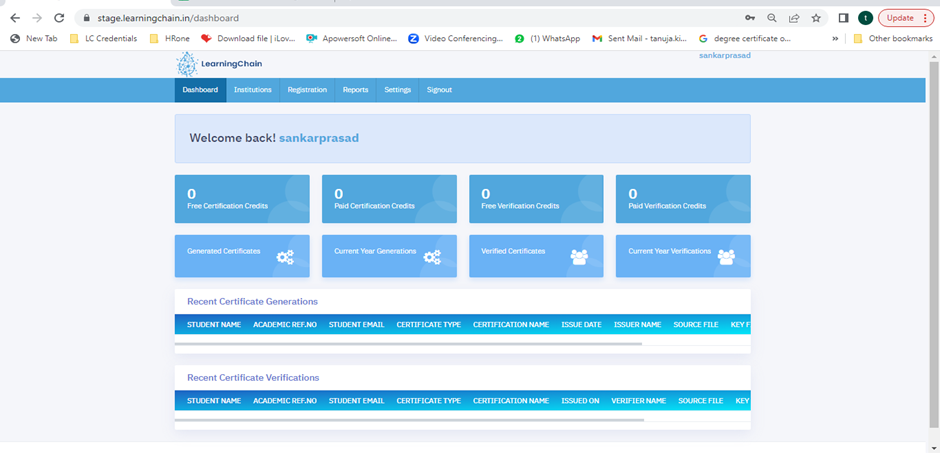The height and width of the screenshot is (453, 940).
Task: Go to the Reports menu
Action: [x=355, y=90]
